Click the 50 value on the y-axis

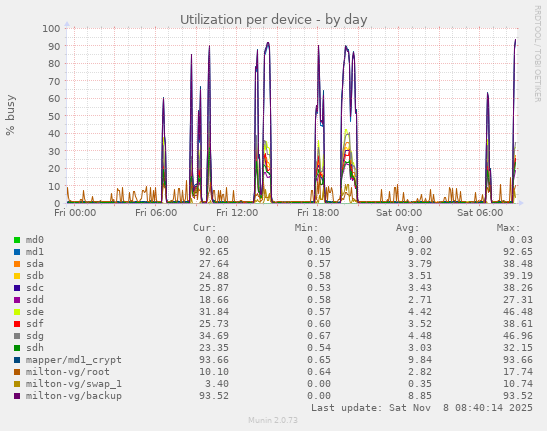click(54, 116)
